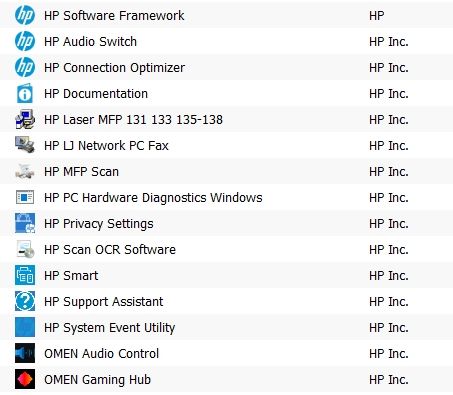Viewport: 453px width, 395px height.
Task: Click the HP LJ Network PC Fax icon
Action: pos(25,145)
